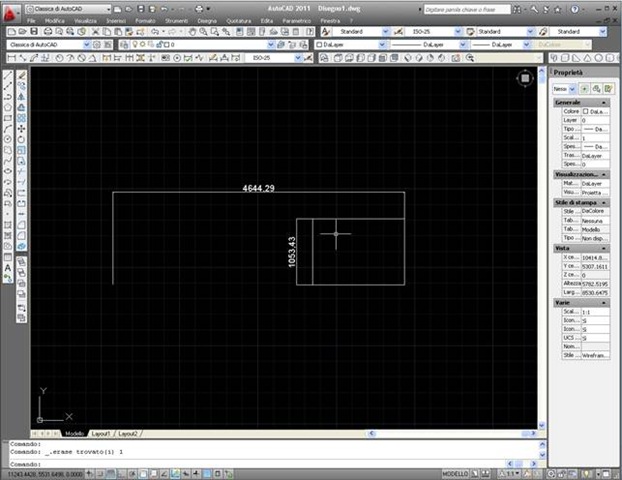Toggle Ortho mode in status bar
The height and width of the screenshot is (480, 622).
tap(121, 474)
